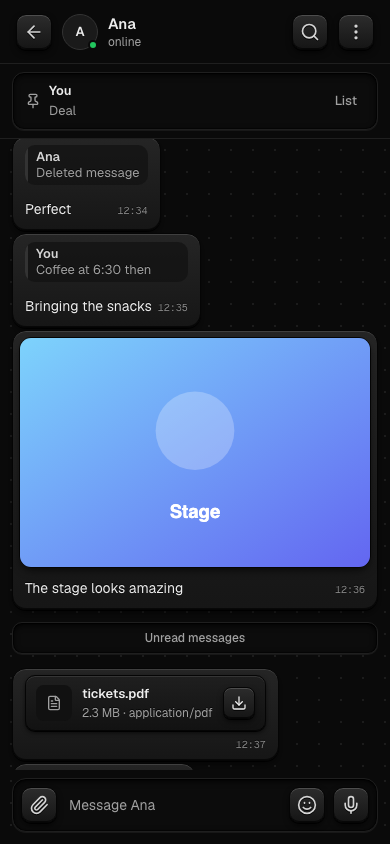Start voice recording with microphone button

[x=351, y=805]
